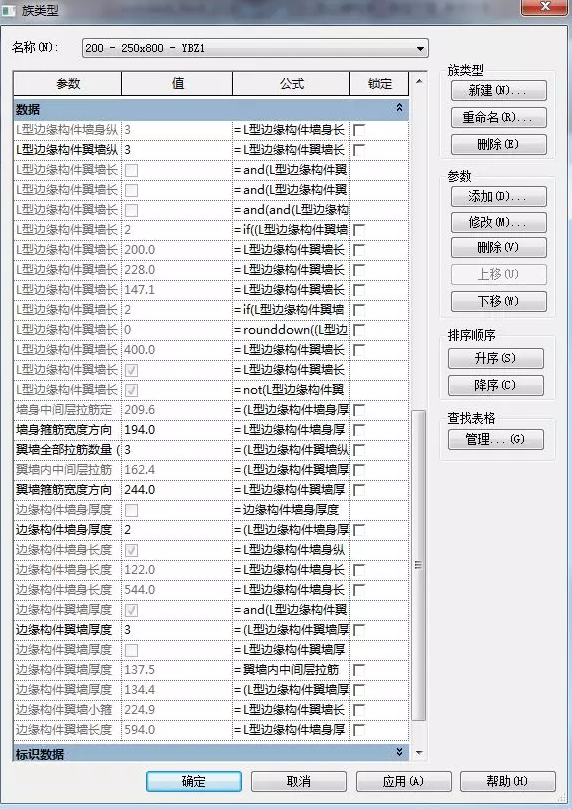Click the 参数 column header
This screenshot has width=572, height=809.
pyautogui.click(x=68, y=84)
